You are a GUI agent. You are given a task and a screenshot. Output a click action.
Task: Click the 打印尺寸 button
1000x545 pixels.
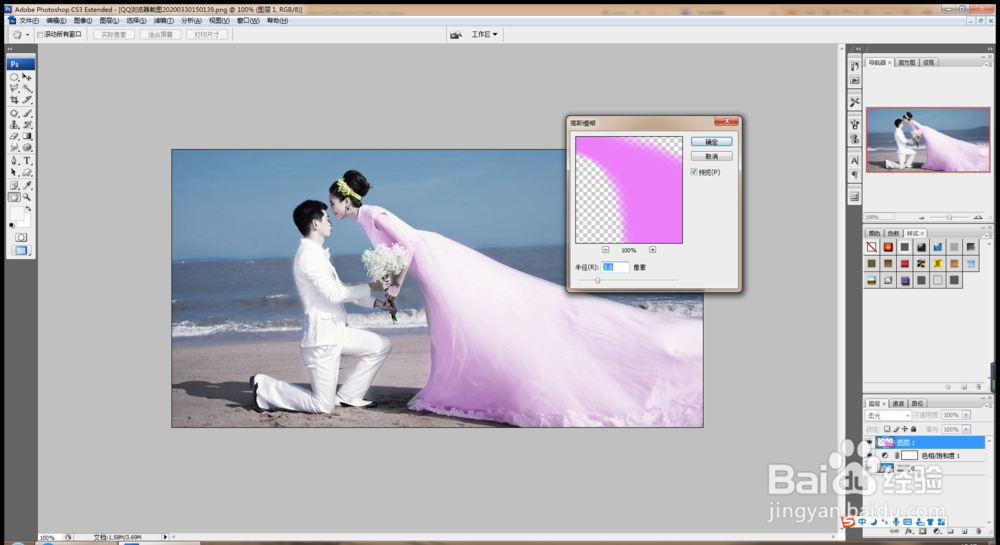(x=207, y=34)
